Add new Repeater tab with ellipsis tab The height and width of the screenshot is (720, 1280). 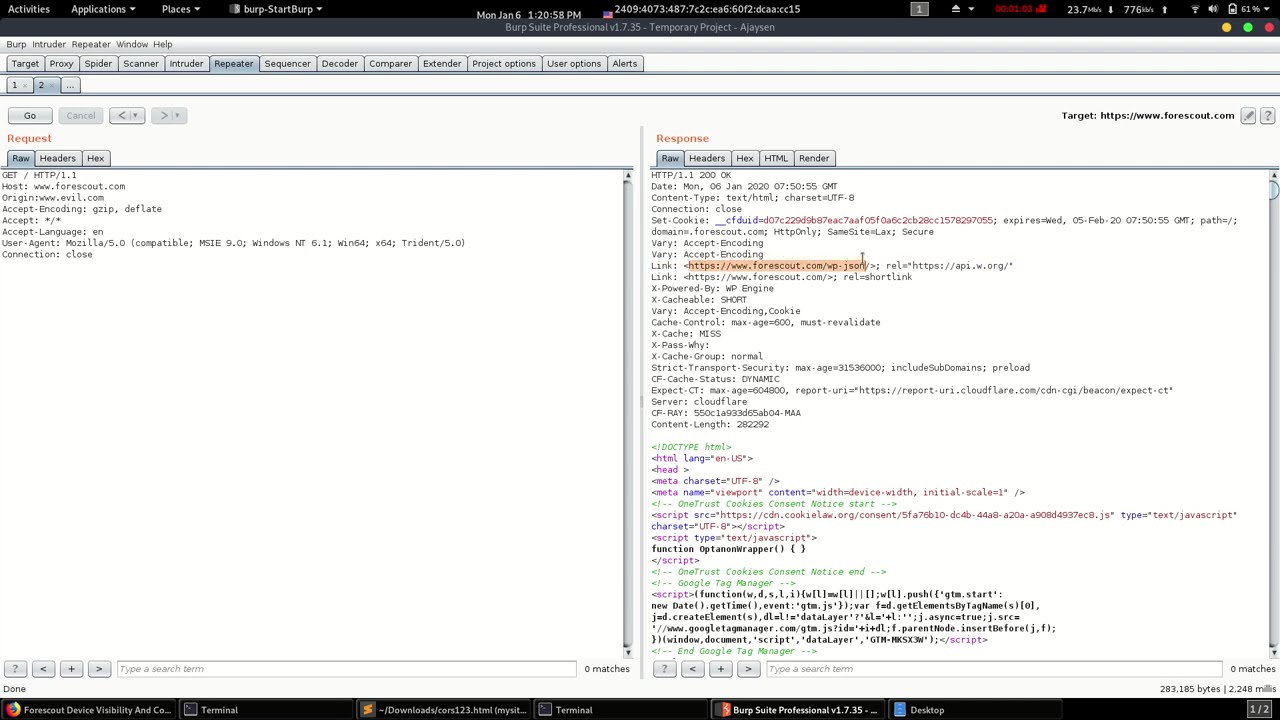tap(70, 86)
